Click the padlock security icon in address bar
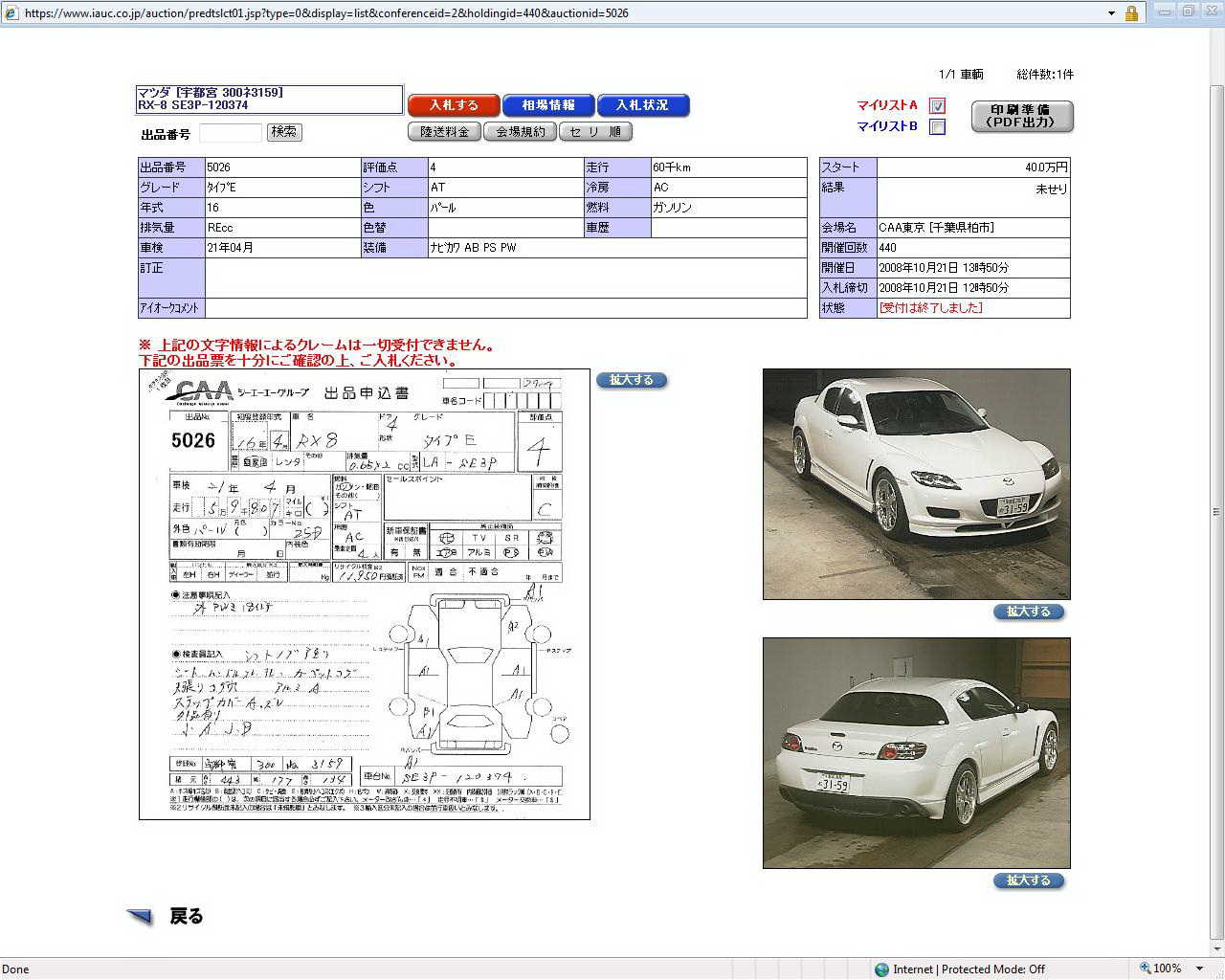This screenshot has width=1225, height=980. 1131,13
